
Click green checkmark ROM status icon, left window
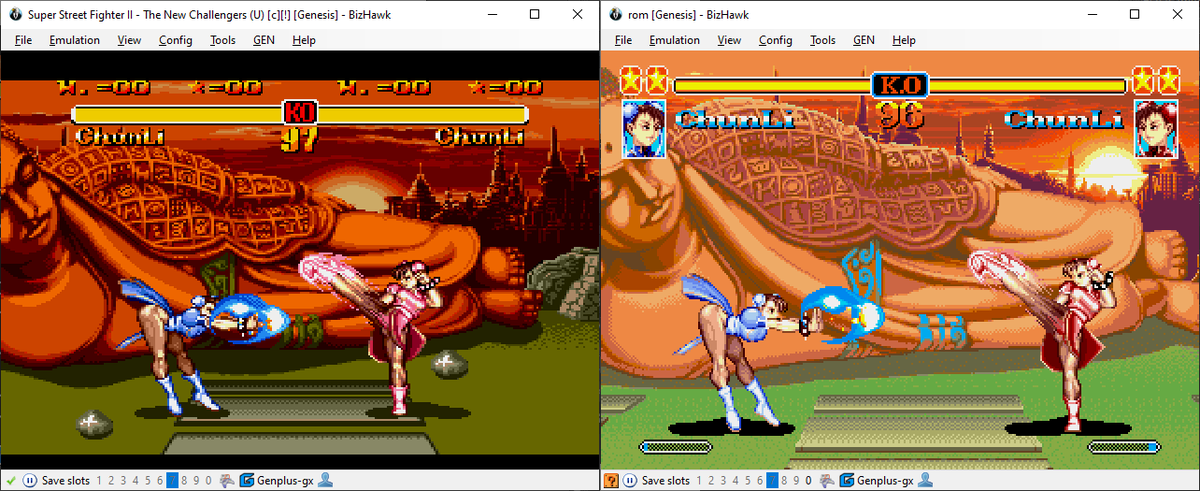pos(11,481)
